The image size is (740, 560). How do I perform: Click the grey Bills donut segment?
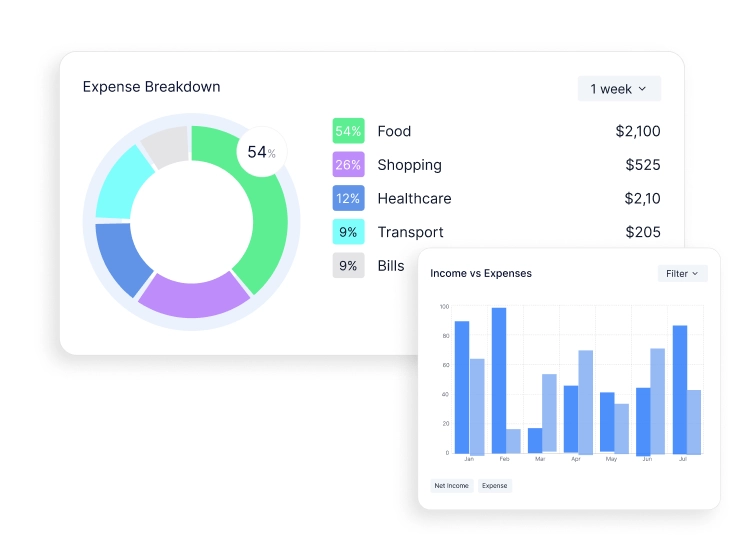pos(165,146)
